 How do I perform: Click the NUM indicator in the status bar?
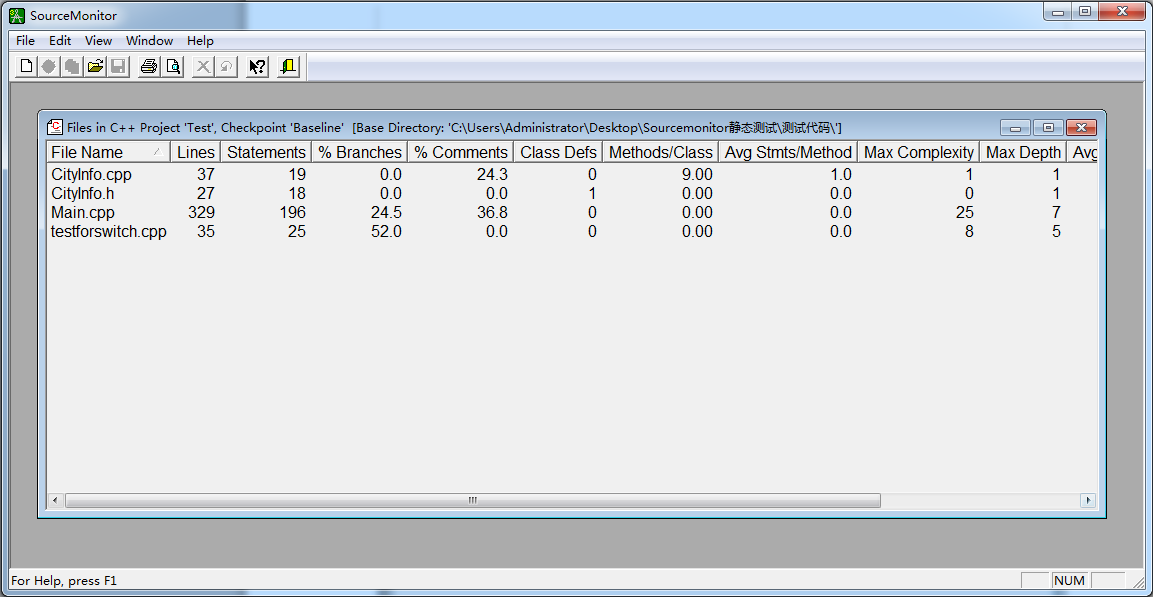coord(1069,580)
